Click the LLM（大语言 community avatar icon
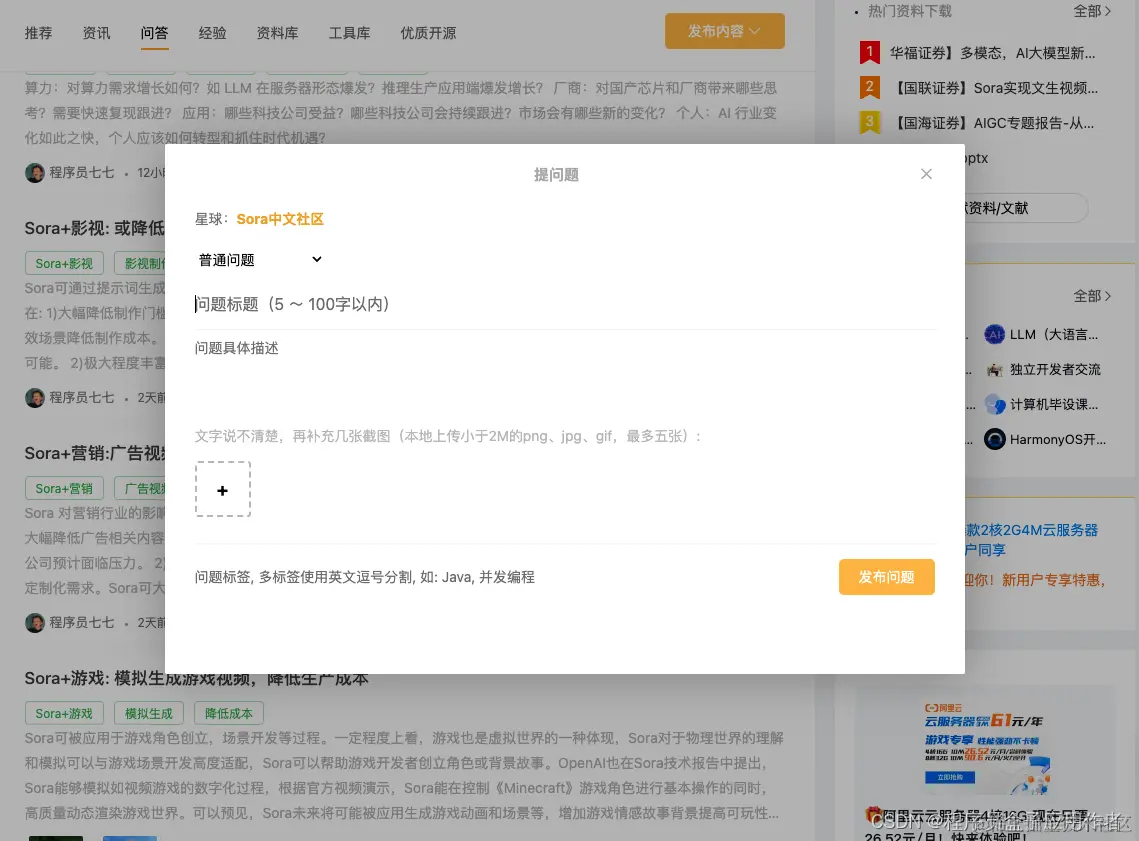The height and width of the screenshot is (841, 1139). [x=994, y=335]
